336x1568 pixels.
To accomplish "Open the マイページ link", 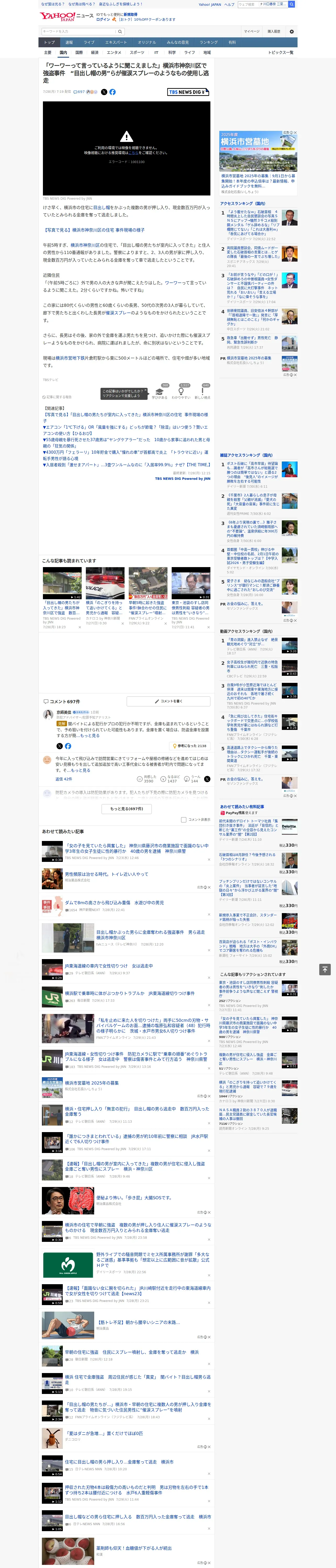I will [x=251, y=32].
